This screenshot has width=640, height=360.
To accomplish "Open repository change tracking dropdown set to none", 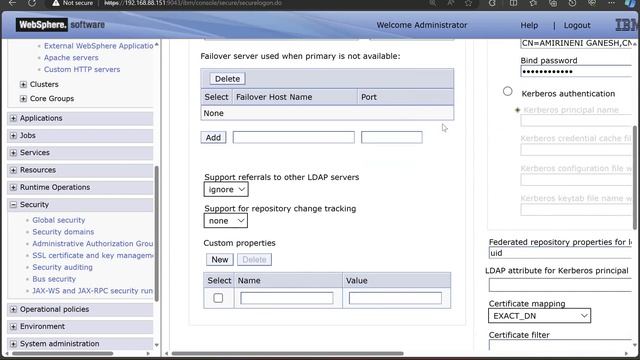I will pyautogui.click(x=225, y=221).
